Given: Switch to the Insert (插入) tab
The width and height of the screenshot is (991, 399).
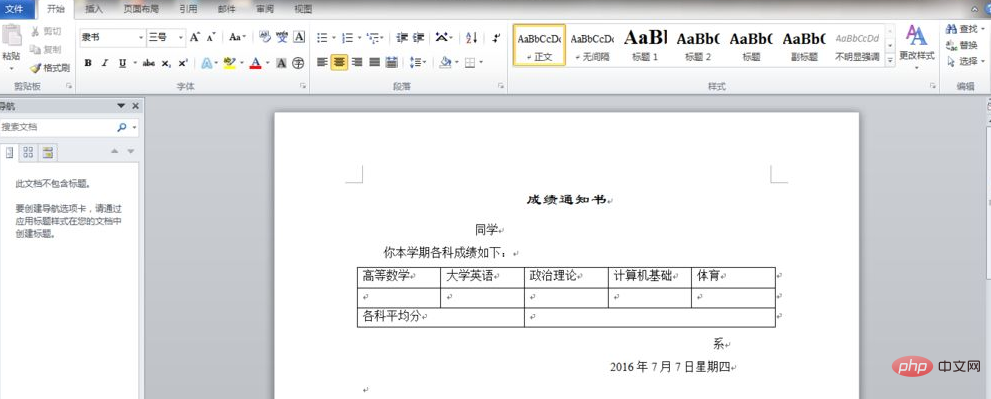Looking at the screenshot, I should click(94, 9).
